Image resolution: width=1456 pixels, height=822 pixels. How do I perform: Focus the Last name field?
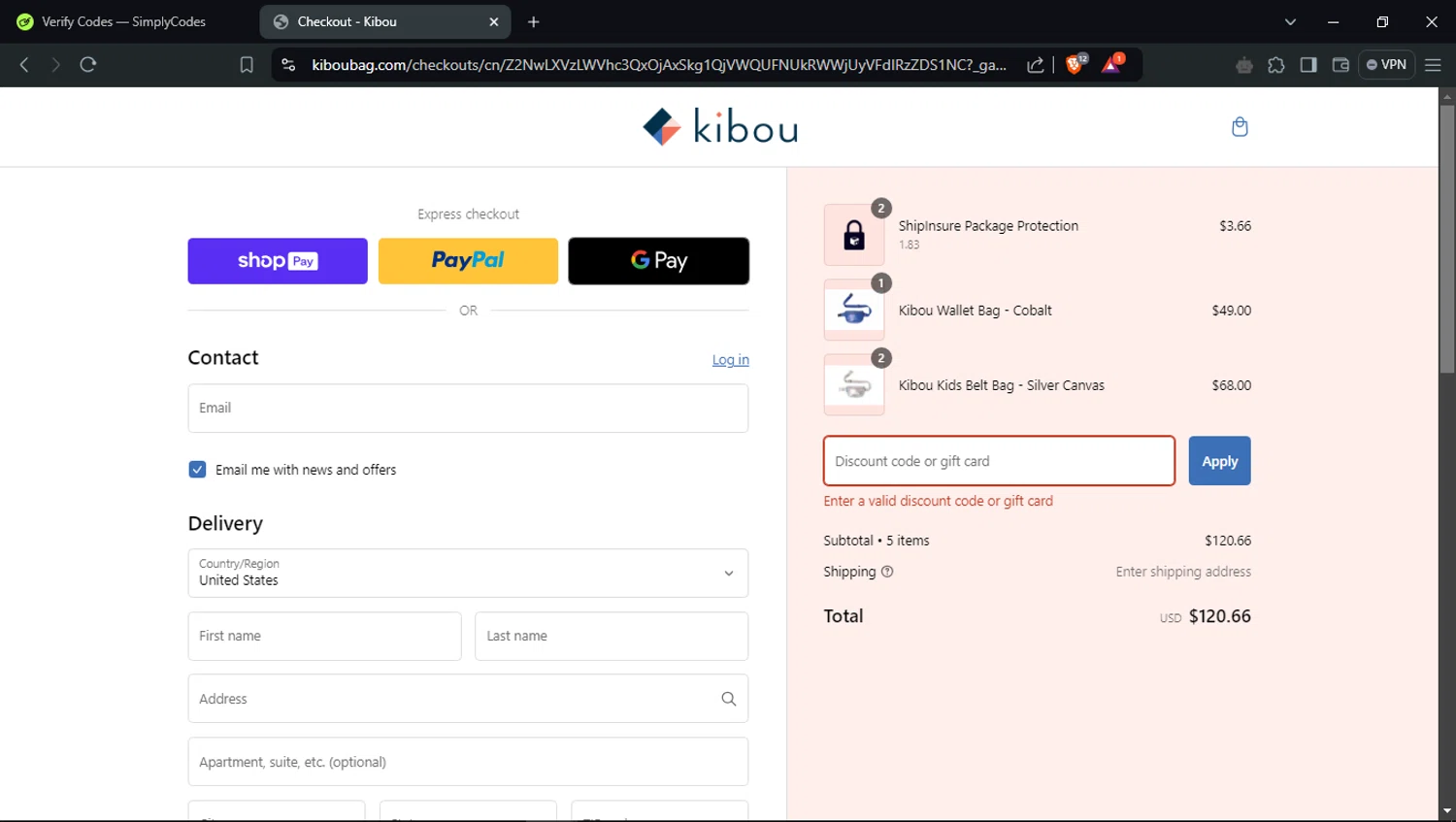(612, 637)
